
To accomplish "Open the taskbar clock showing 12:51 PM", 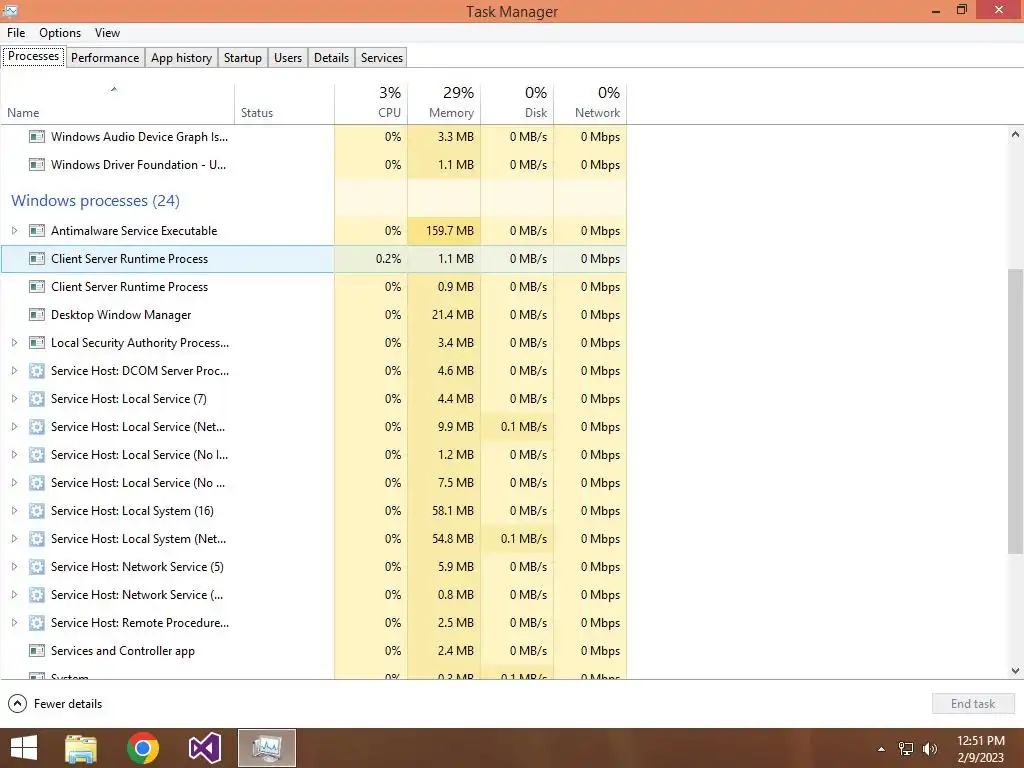I will [980, 749].
